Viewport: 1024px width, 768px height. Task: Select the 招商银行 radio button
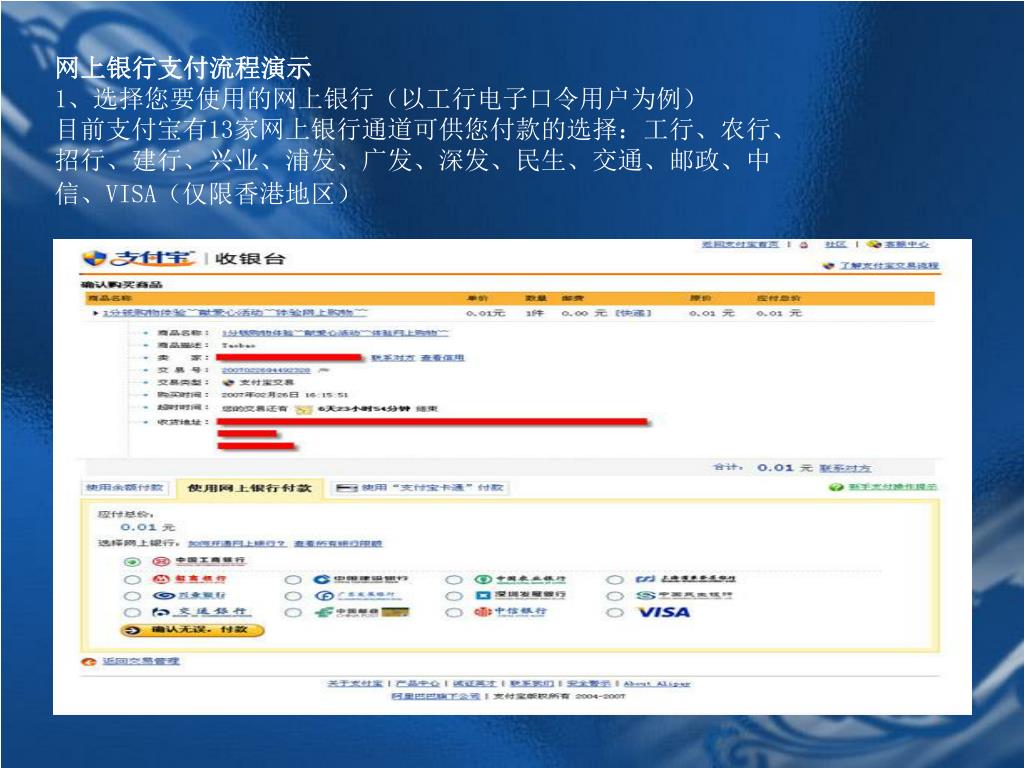132,579
